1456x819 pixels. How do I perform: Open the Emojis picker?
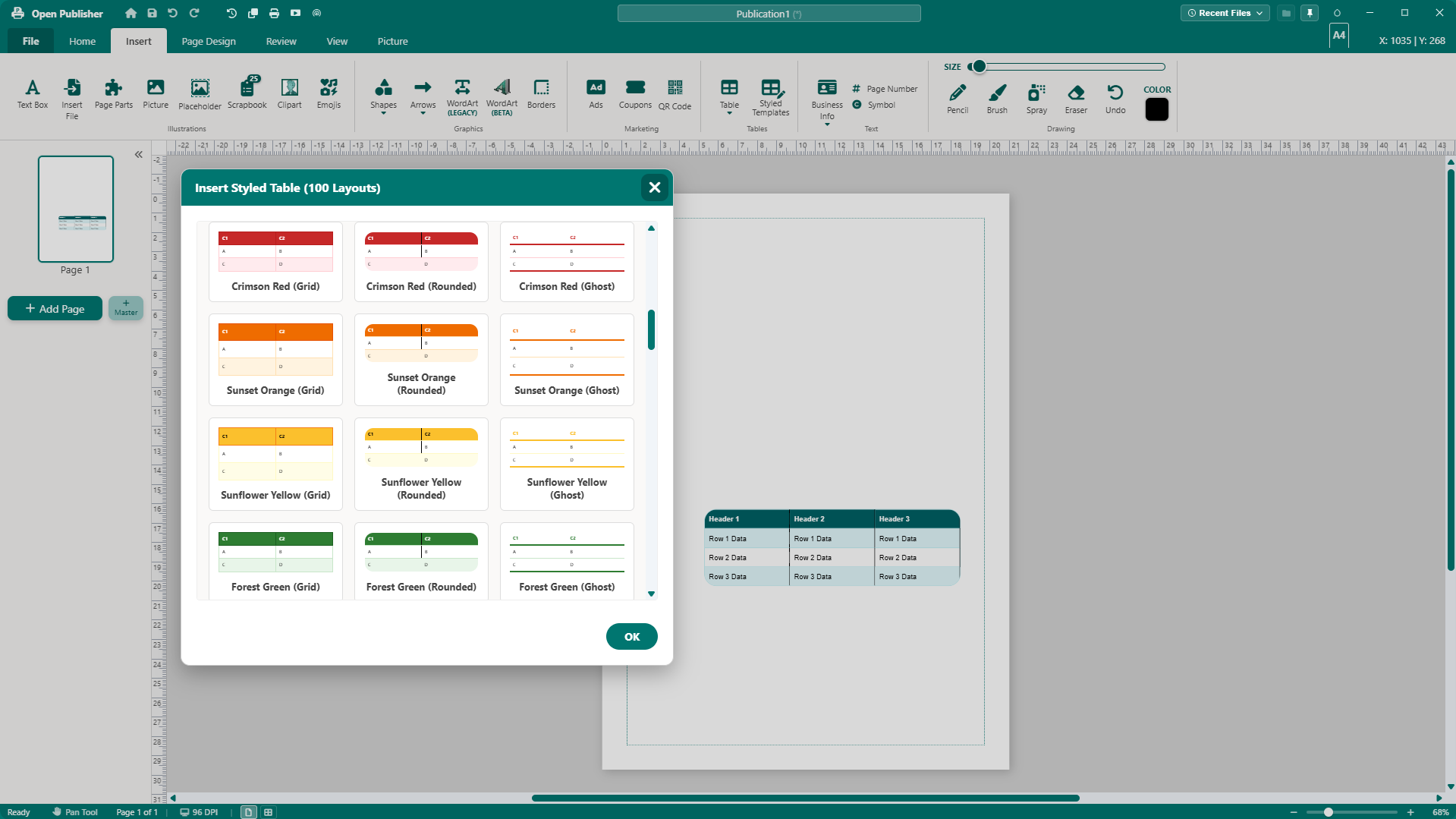(329, 95)
